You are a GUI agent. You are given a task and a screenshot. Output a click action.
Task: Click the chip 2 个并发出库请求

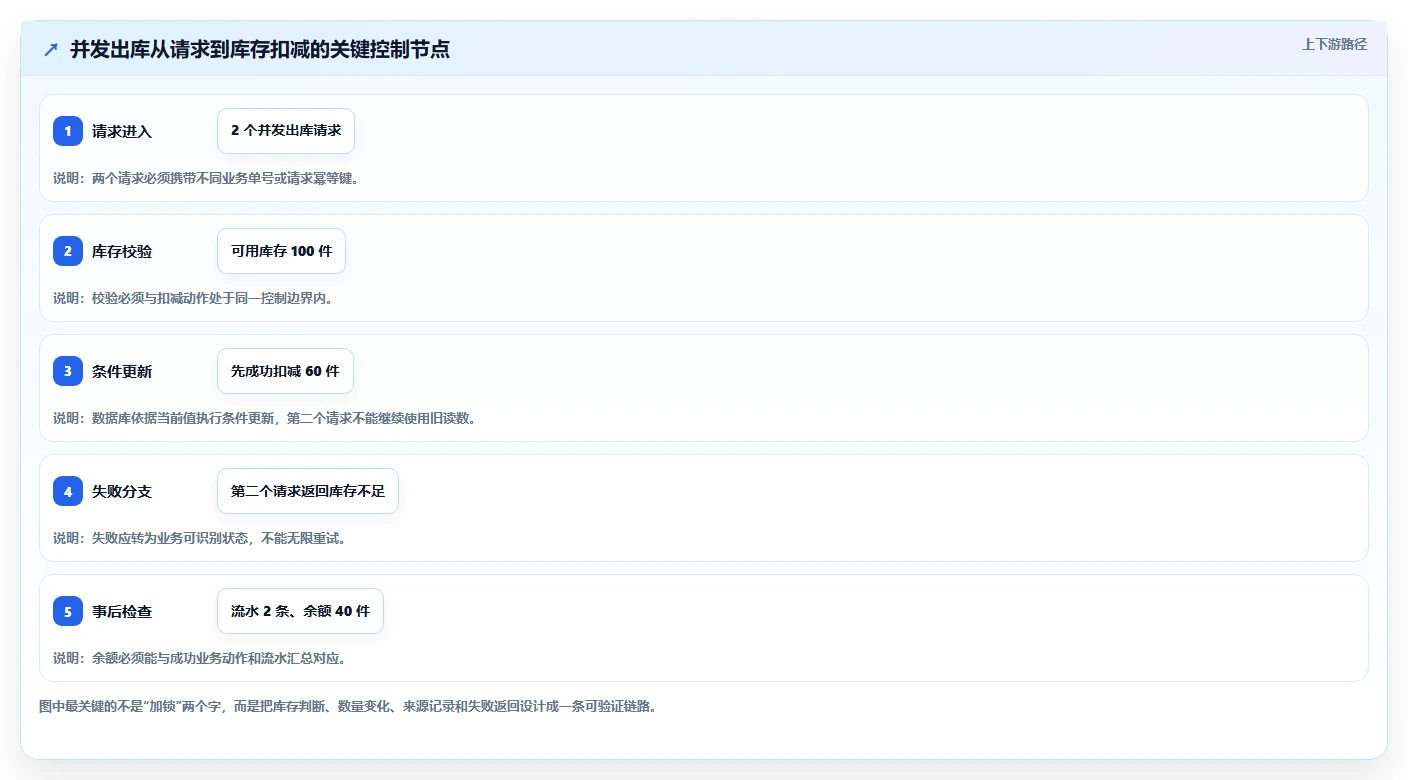(286, 131)
